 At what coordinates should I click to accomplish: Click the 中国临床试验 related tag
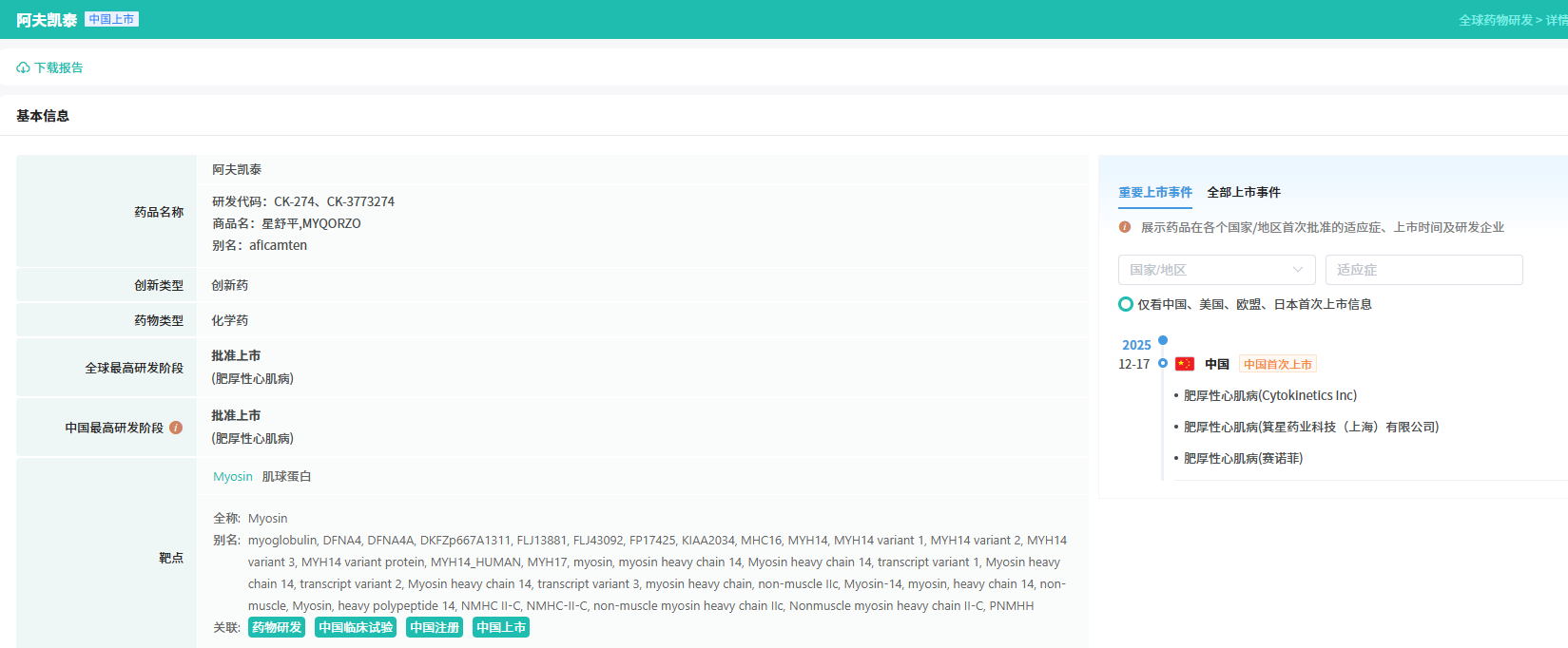356,627
